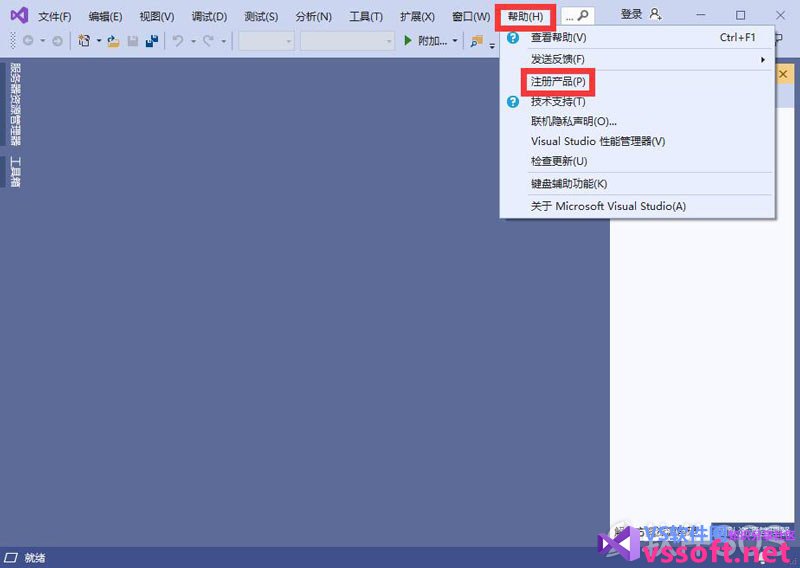This screenshot has height=568, width=800.
Task: Click the New Project toolbar icon
Action: point(84,41)
